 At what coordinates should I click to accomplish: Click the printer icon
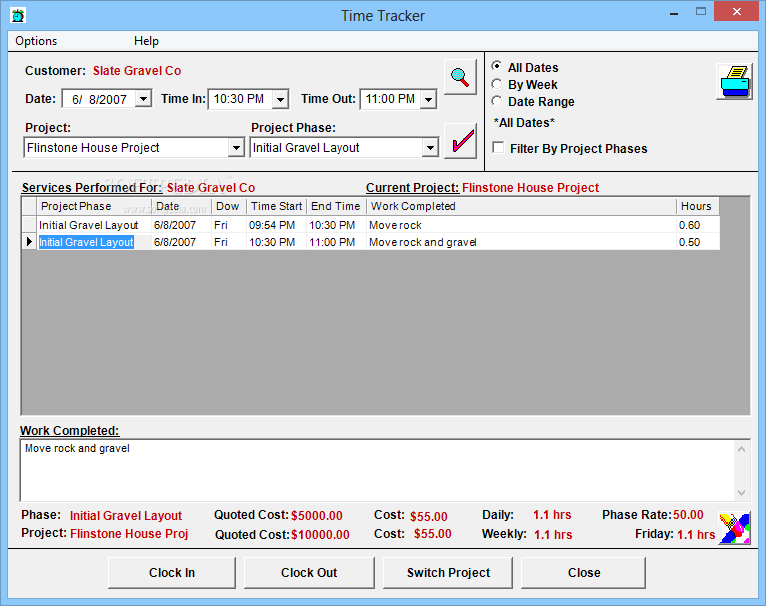(x=734, y=82)
